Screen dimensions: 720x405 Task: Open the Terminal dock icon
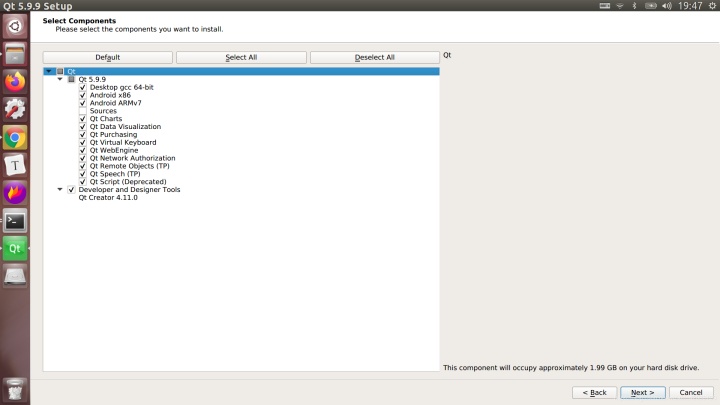(x=15, y=221)
